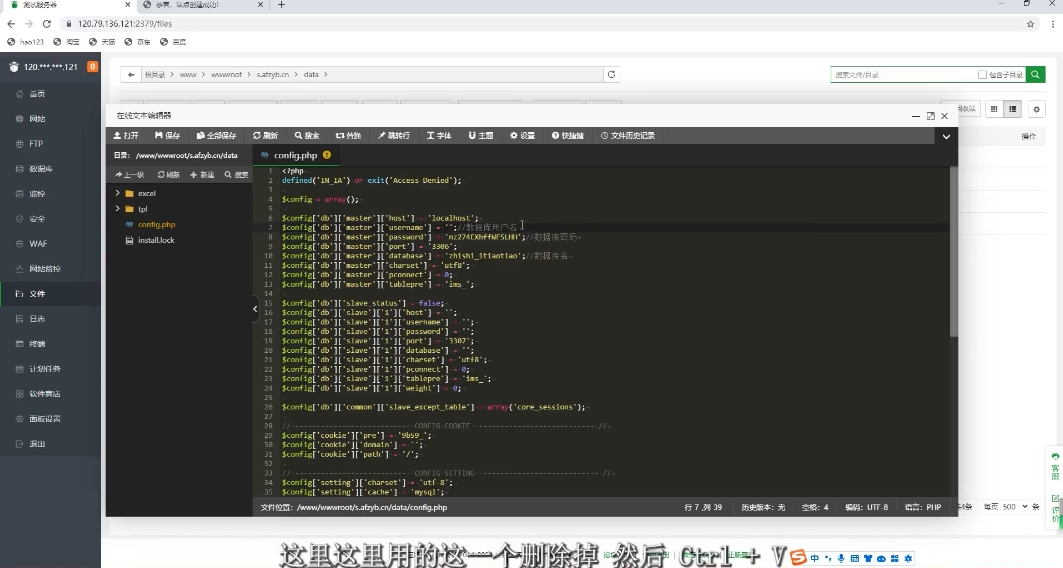Open 替换 replace tool
The width and height of the screenshot is (1063, 568).
click(348, 136)
